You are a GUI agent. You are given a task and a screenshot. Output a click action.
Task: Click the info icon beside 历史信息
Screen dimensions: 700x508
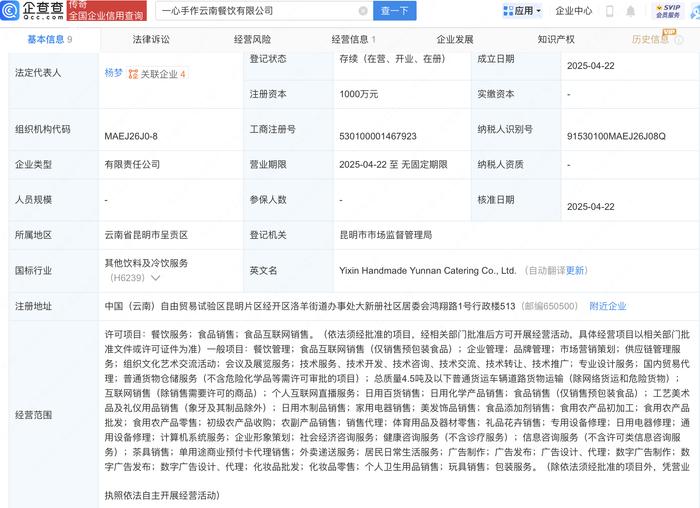(679, 40)
